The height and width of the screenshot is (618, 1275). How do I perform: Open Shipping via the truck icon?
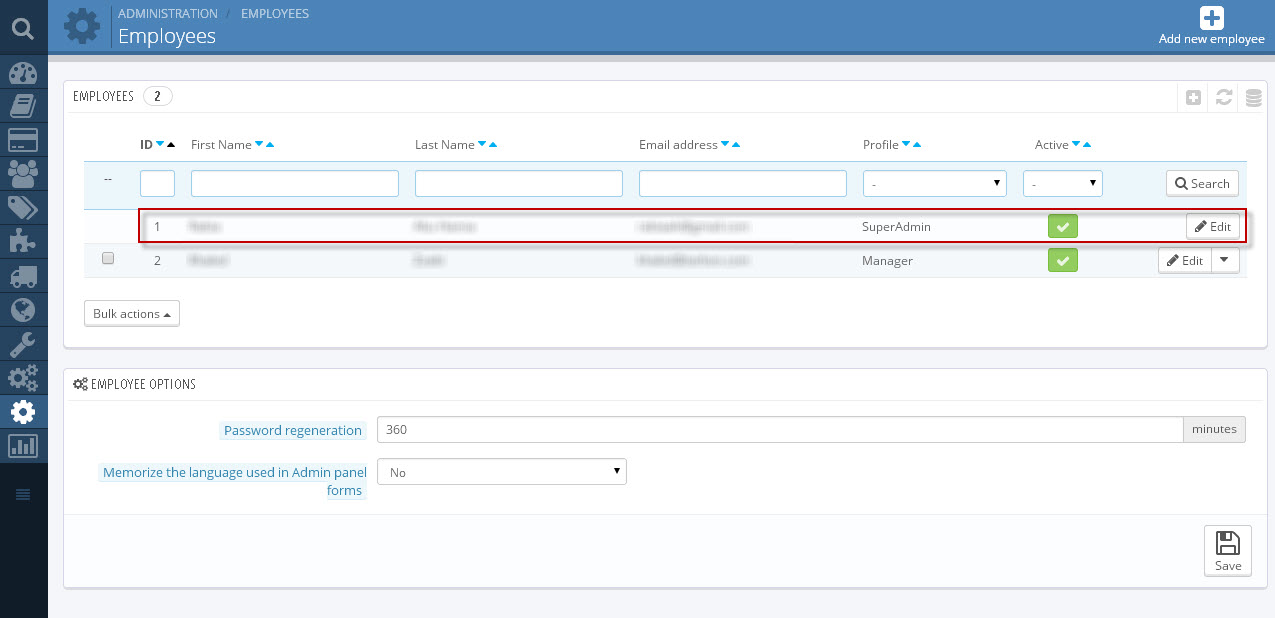23,276
